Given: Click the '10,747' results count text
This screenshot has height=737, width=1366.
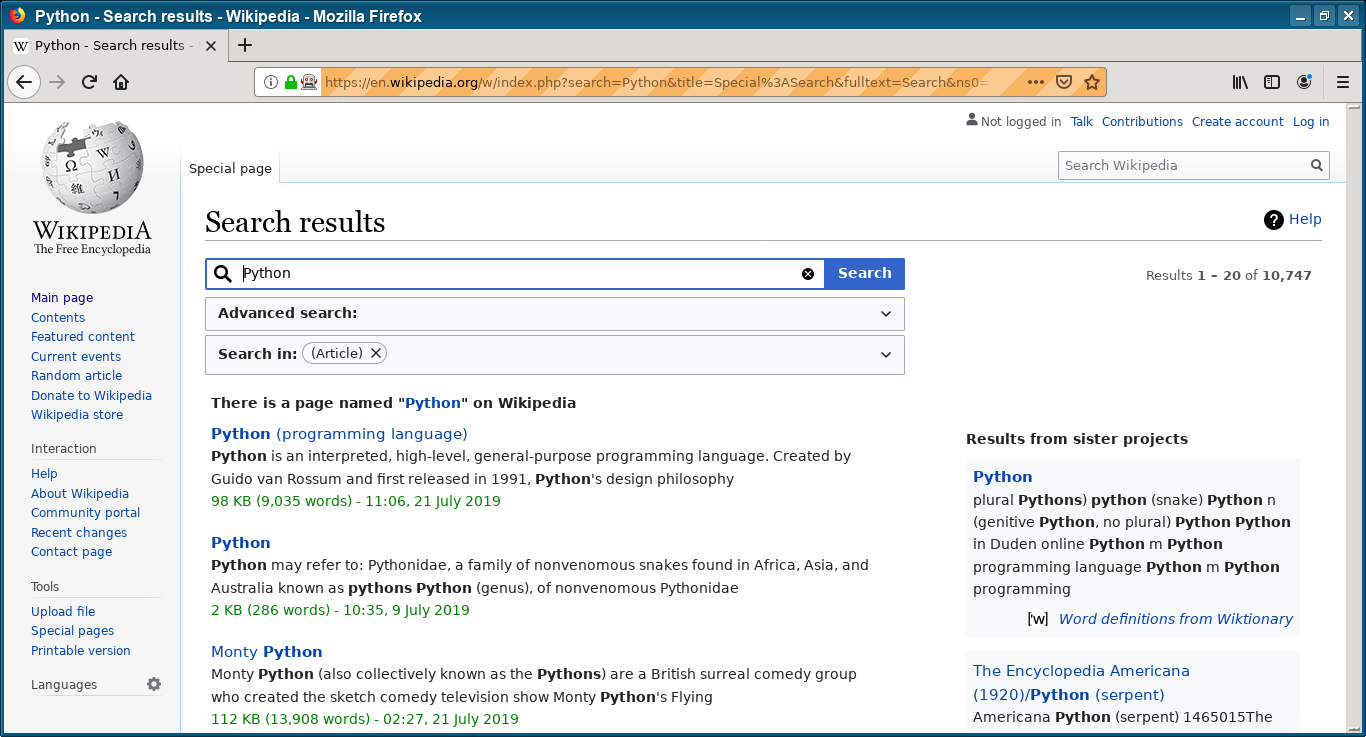Looking at the screenshot, I should pyautogui.click(x=1286, y=276).
